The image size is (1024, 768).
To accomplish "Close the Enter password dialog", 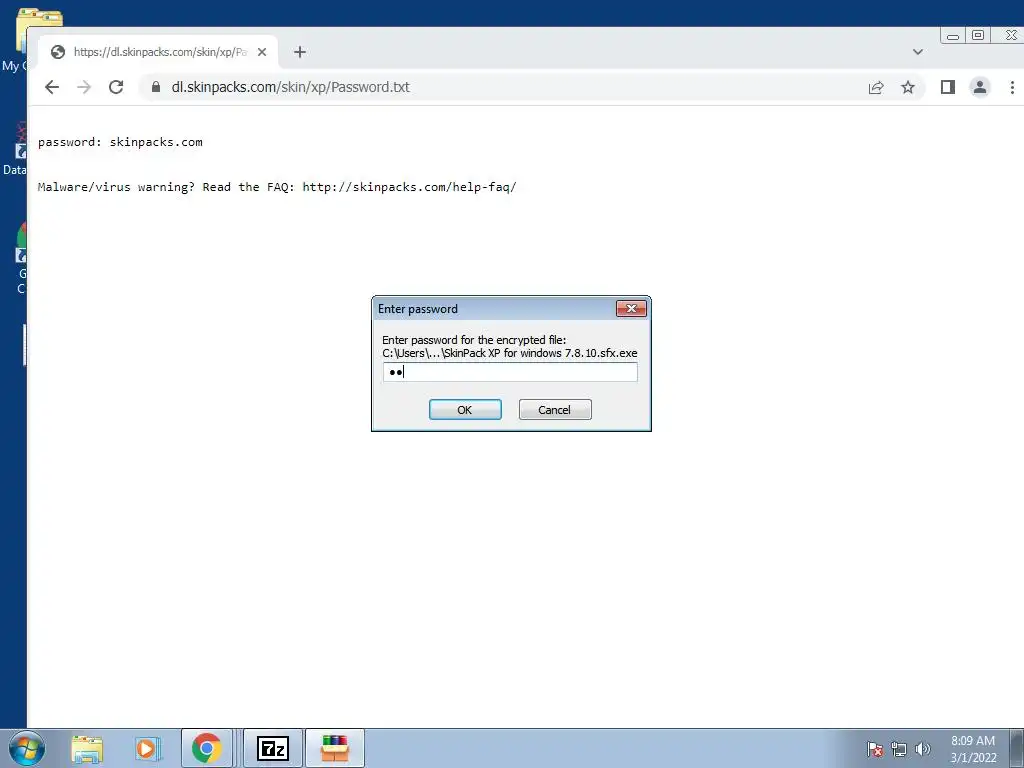I will click(632, 308).
